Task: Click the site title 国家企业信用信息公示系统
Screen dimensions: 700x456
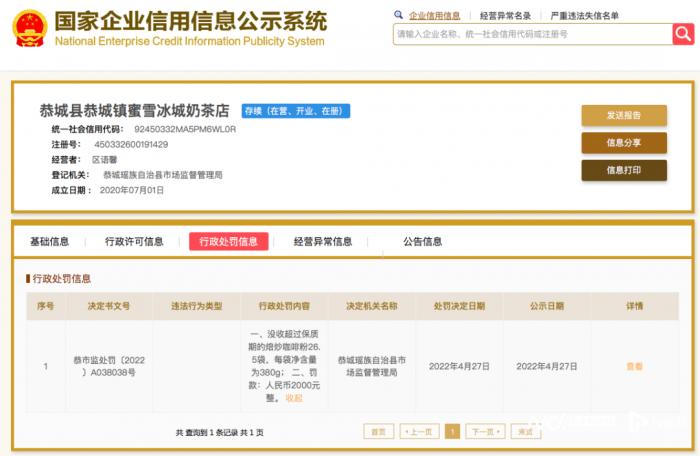Action: 191,21
